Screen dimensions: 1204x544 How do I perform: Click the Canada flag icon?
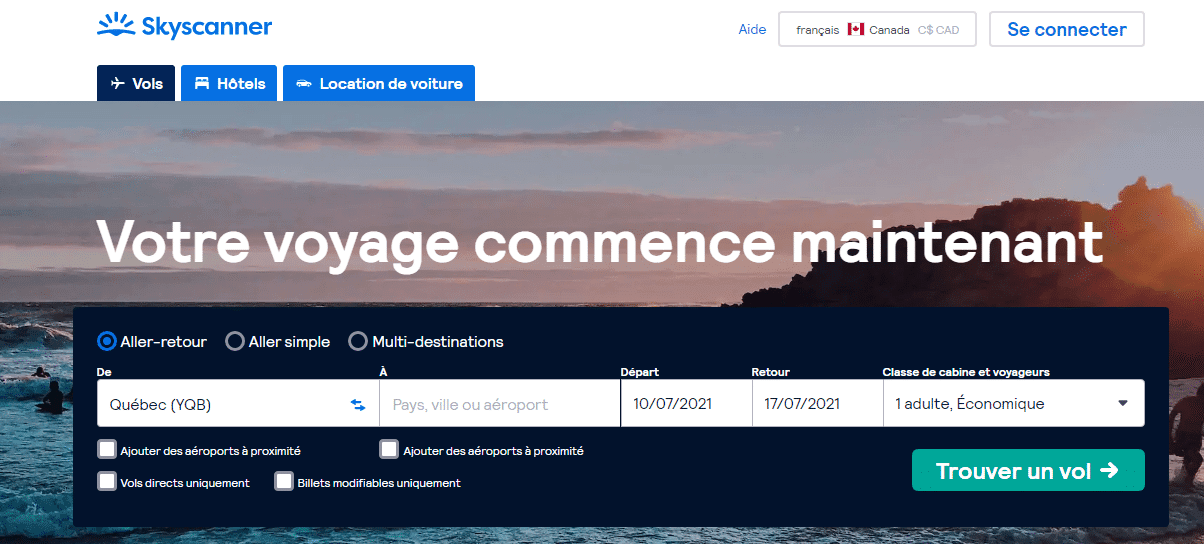(856, 29)
